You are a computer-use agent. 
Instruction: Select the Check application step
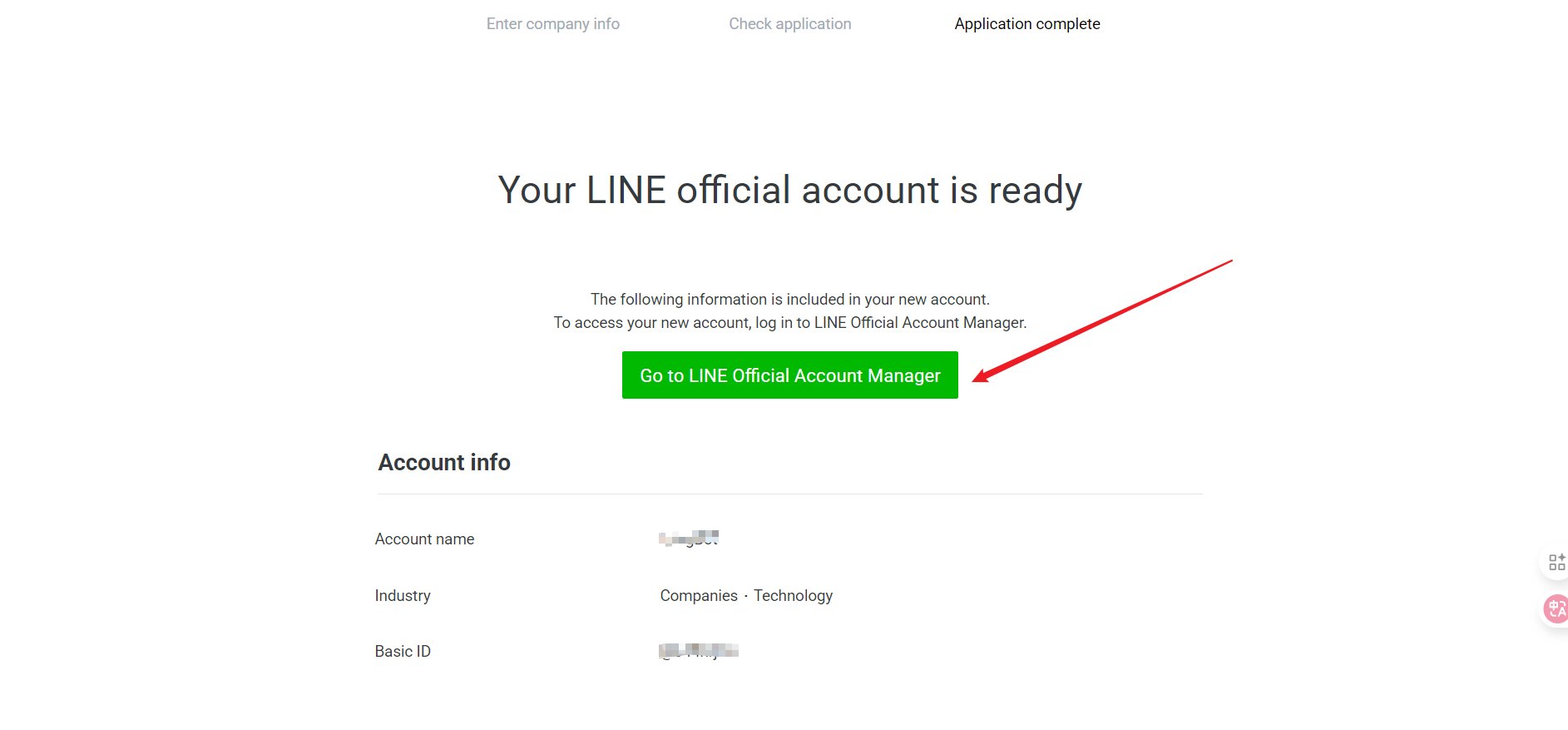pos(789,24)
